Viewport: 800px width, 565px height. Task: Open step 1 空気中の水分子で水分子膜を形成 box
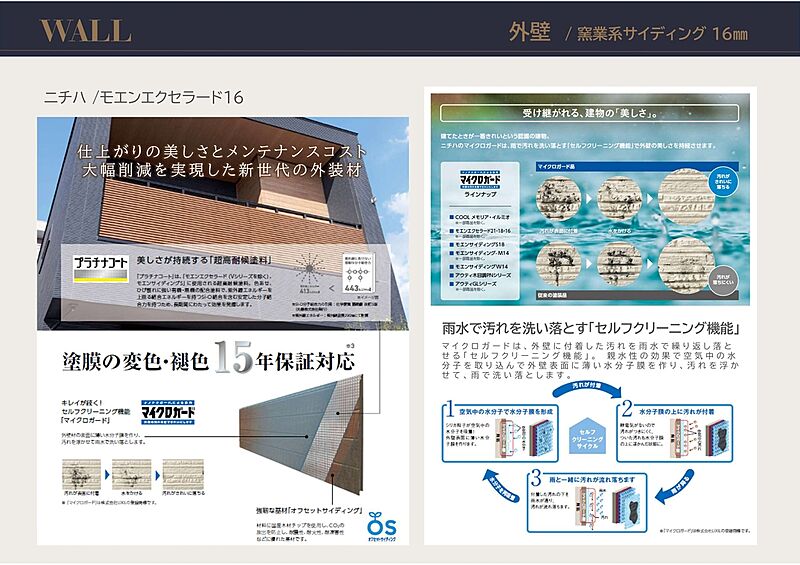[x=500, y=432]
